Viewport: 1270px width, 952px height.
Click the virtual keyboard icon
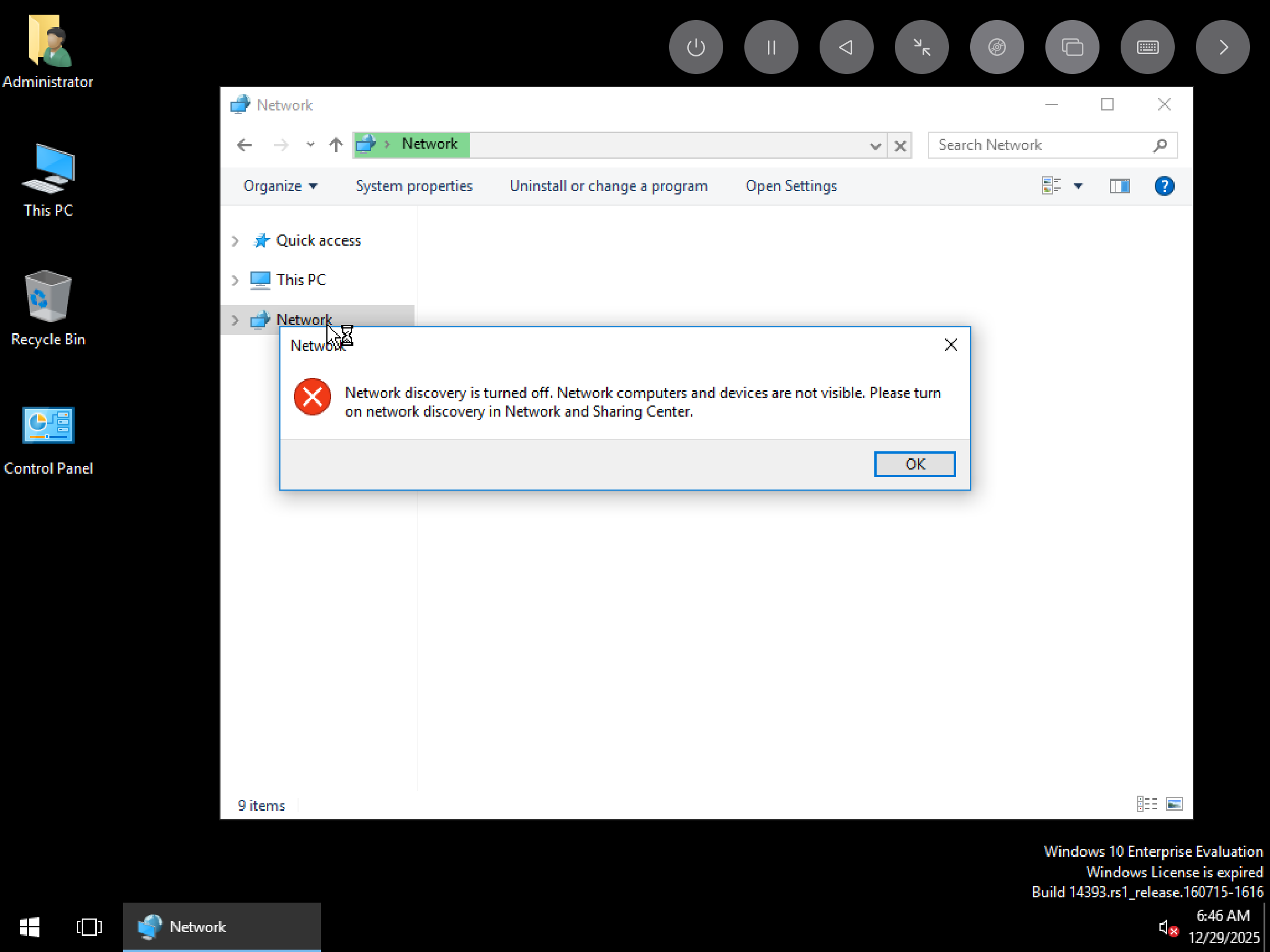click(x=1147, y=47)
